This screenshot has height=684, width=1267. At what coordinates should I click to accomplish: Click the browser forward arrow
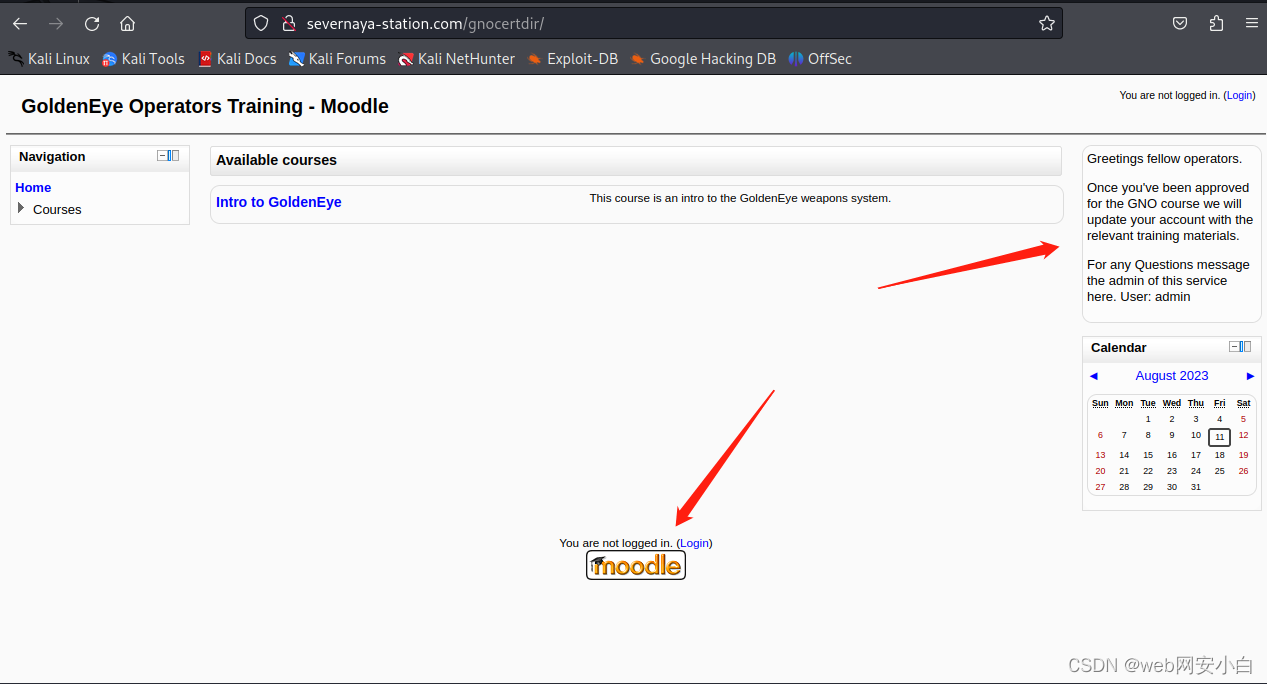56,23
